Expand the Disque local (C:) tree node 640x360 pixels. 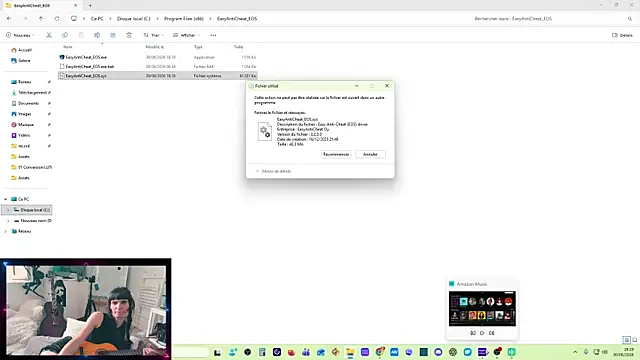pos(8,210)
